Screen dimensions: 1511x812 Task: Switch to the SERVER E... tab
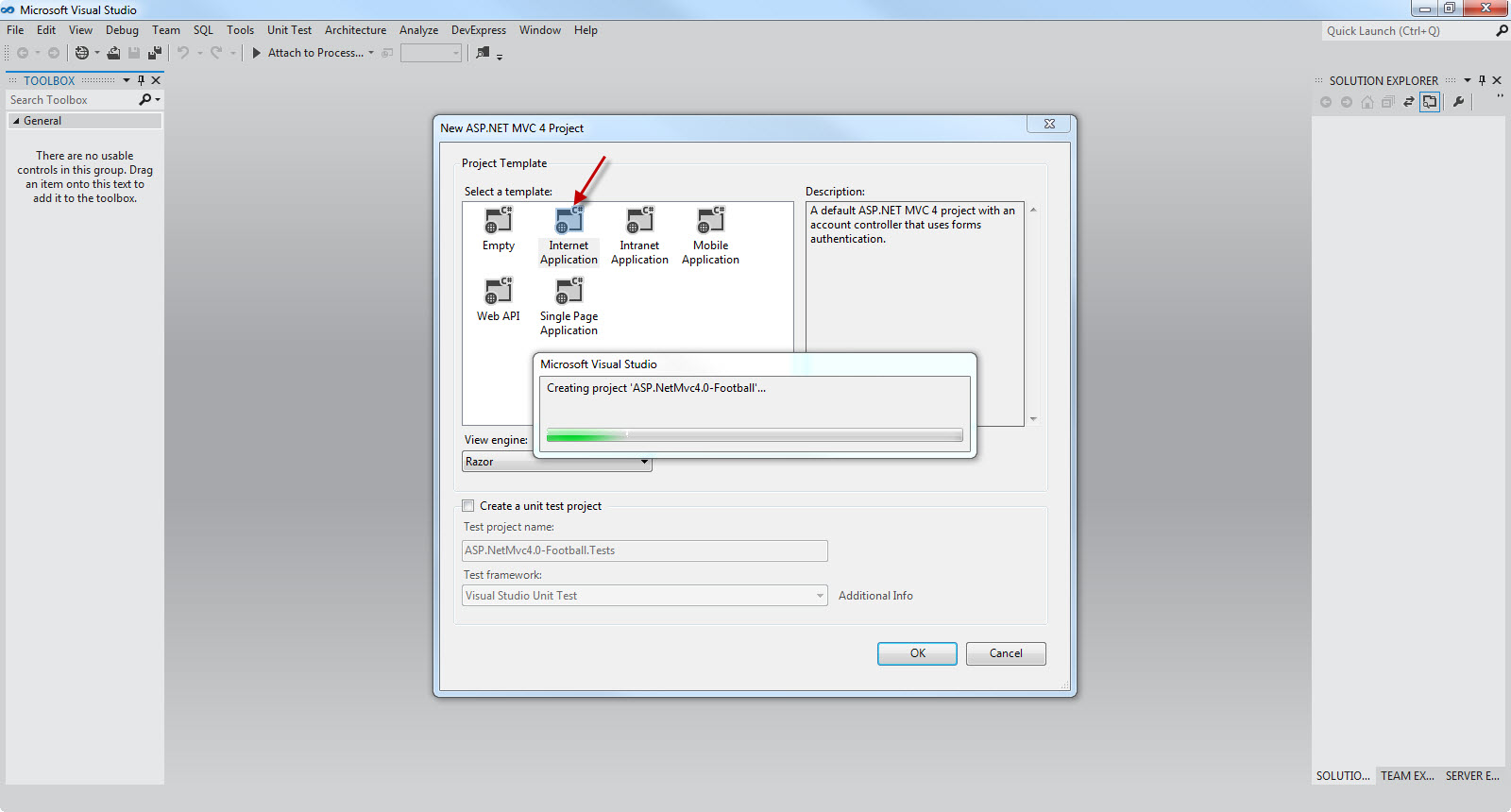(1472, 776)
